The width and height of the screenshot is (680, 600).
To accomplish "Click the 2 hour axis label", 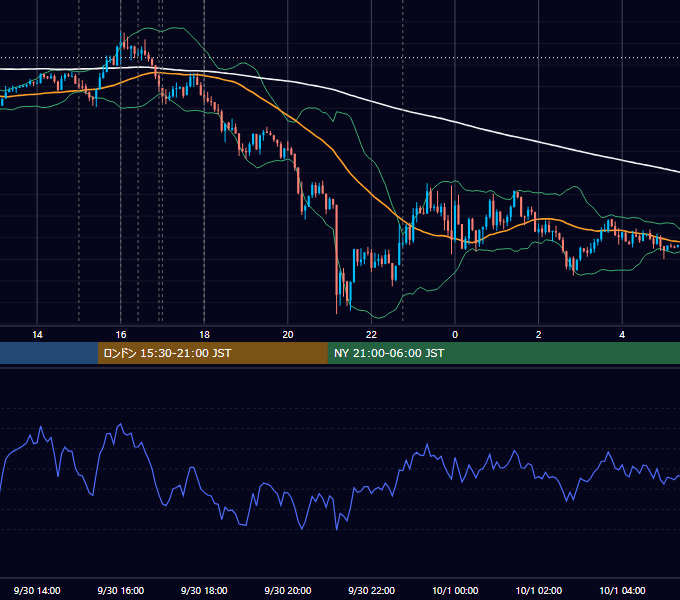I will pos(539,335).
